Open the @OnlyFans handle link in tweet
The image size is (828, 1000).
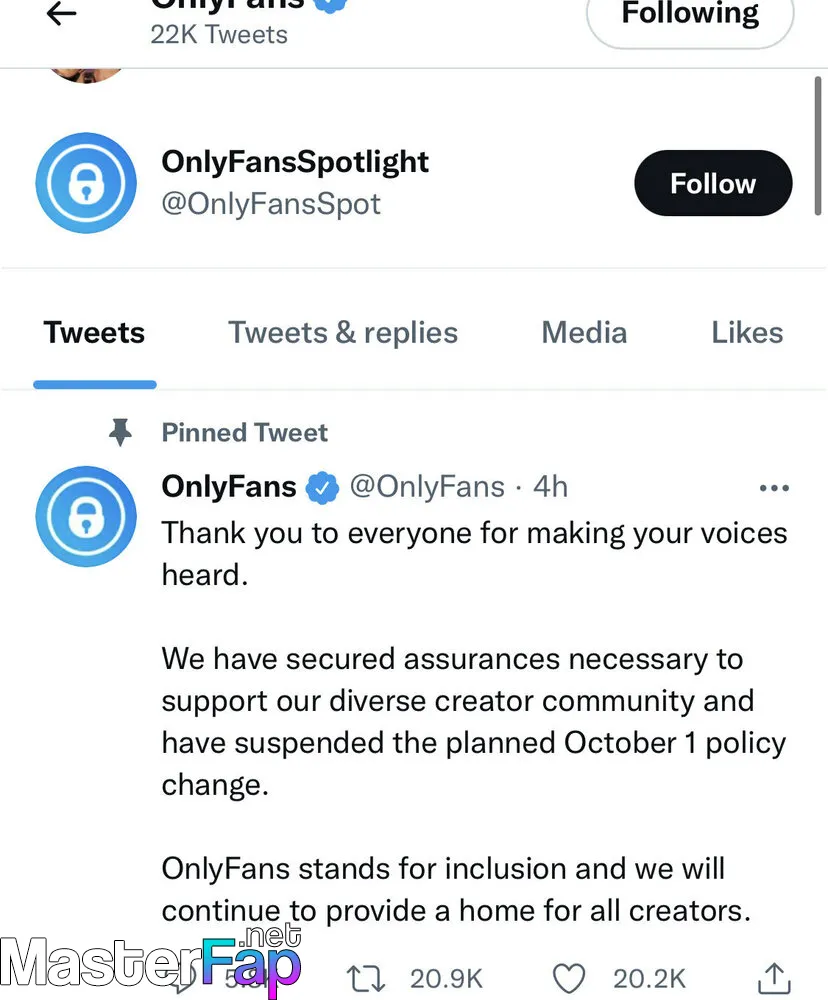[426, 487]
